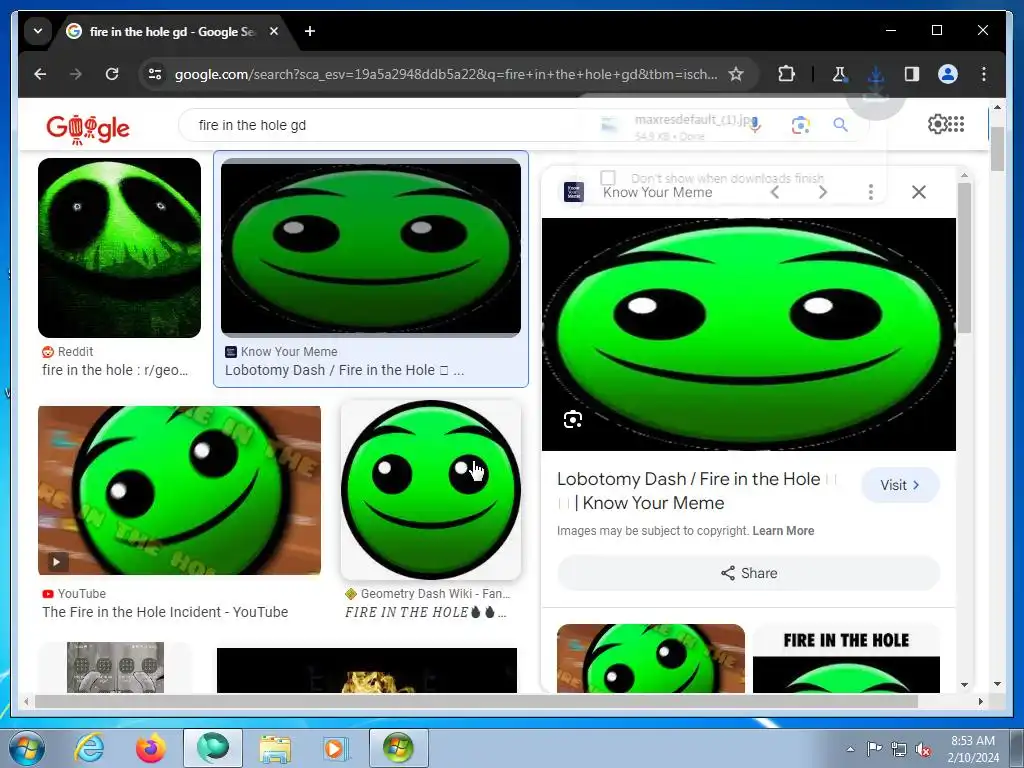1024x768 pixels.
Task: Click 'The Fire in the Hole Incident - YouTube' link
Action: click(165, 612)
